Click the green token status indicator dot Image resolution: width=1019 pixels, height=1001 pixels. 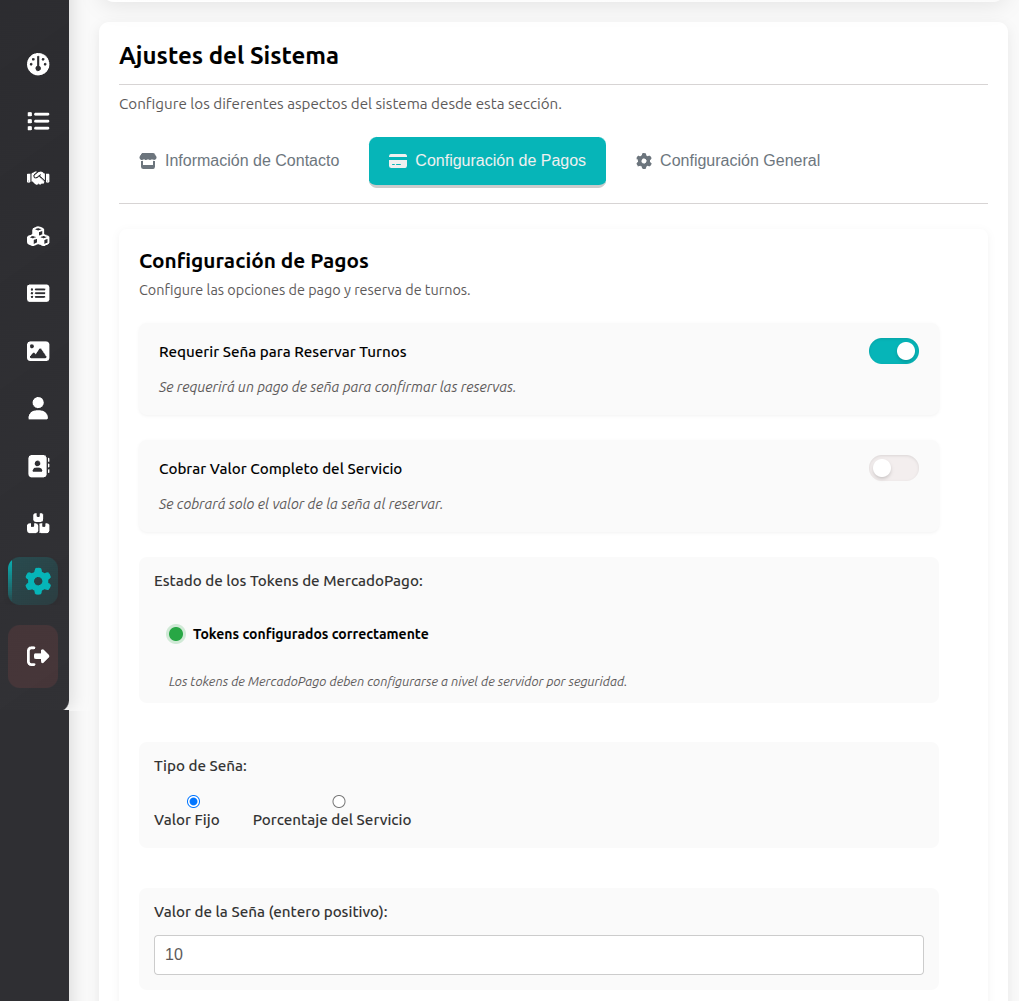coord(176,634)
